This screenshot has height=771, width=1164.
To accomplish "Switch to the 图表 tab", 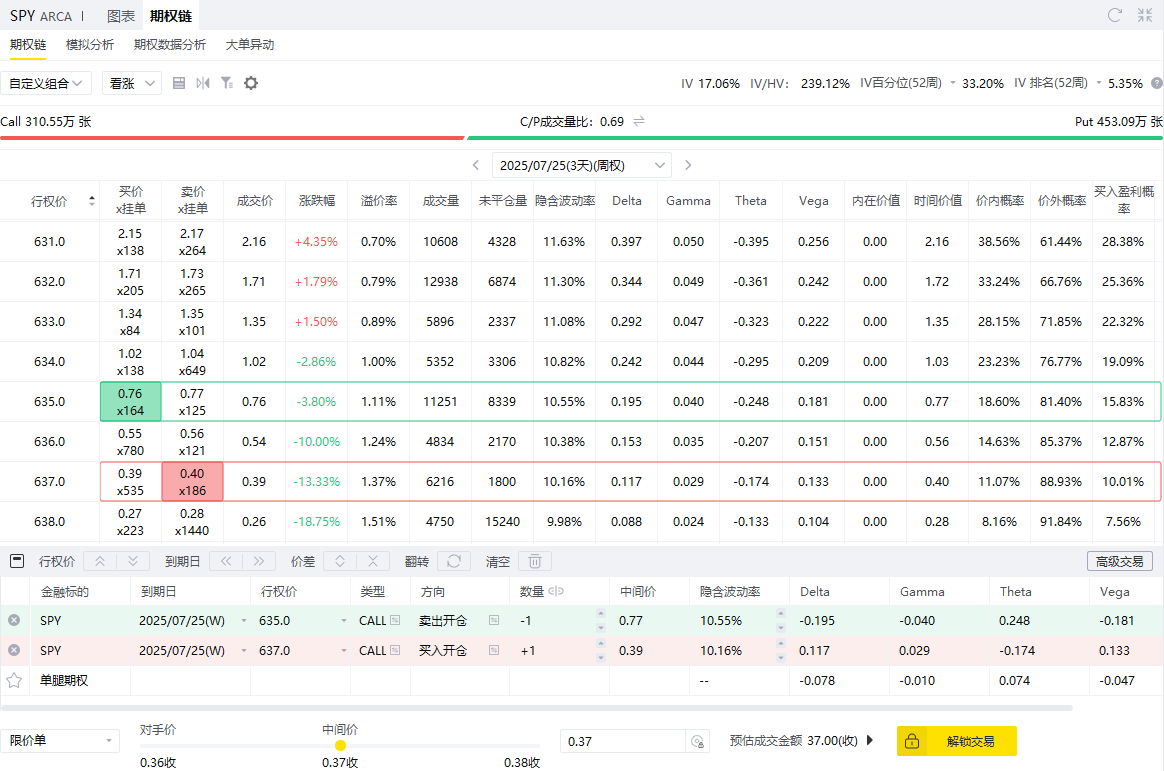I will [x=121, y=16].
